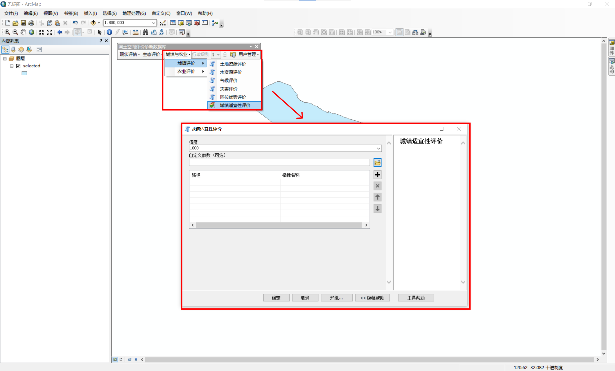Expand the 城镇评价 submenu entry
This screenshot has width=615, height=371.
[x=186, y=63]
